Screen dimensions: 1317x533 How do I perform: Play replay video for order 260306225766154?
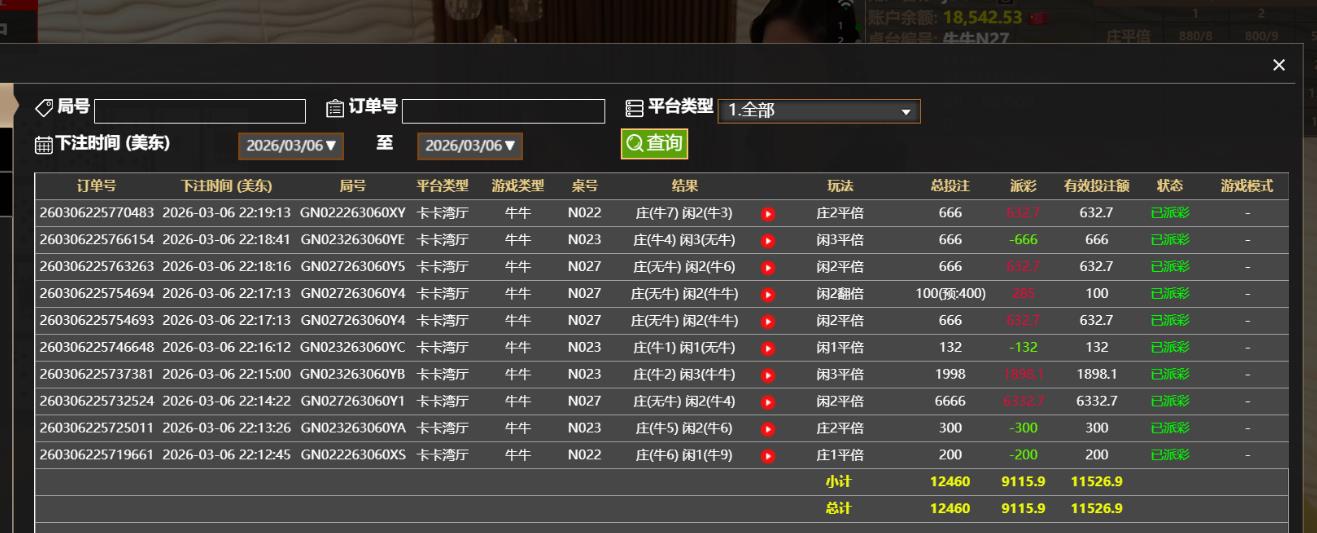[768, 240]
